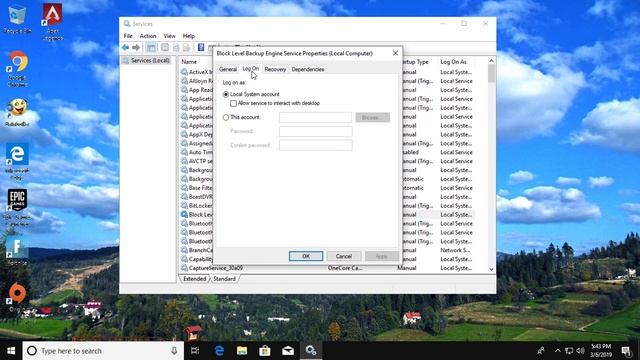Sort by the Log On As column header

click(453, 62)
